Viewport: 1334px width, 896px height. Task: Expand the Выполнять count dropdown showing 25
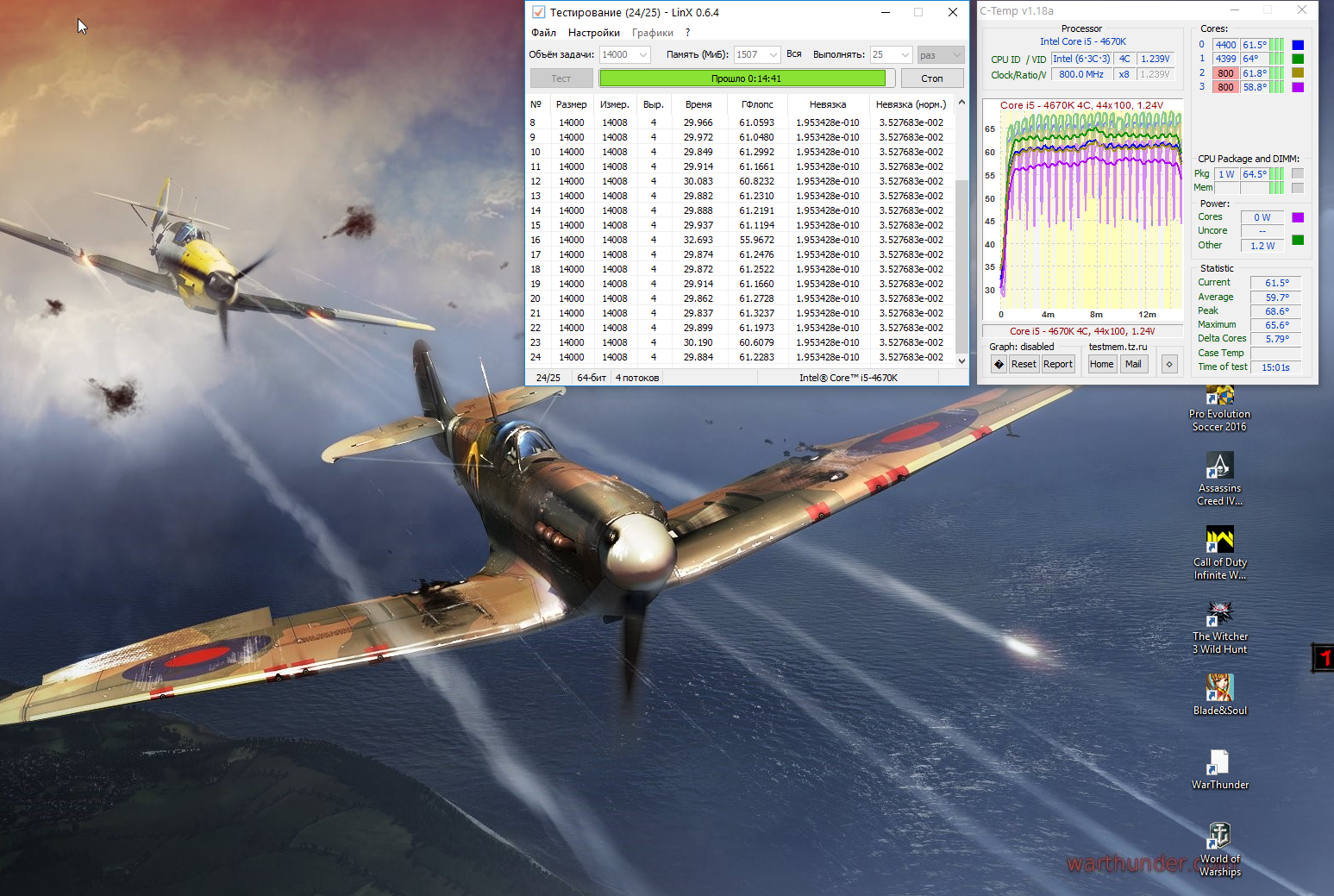click(891, 54)
